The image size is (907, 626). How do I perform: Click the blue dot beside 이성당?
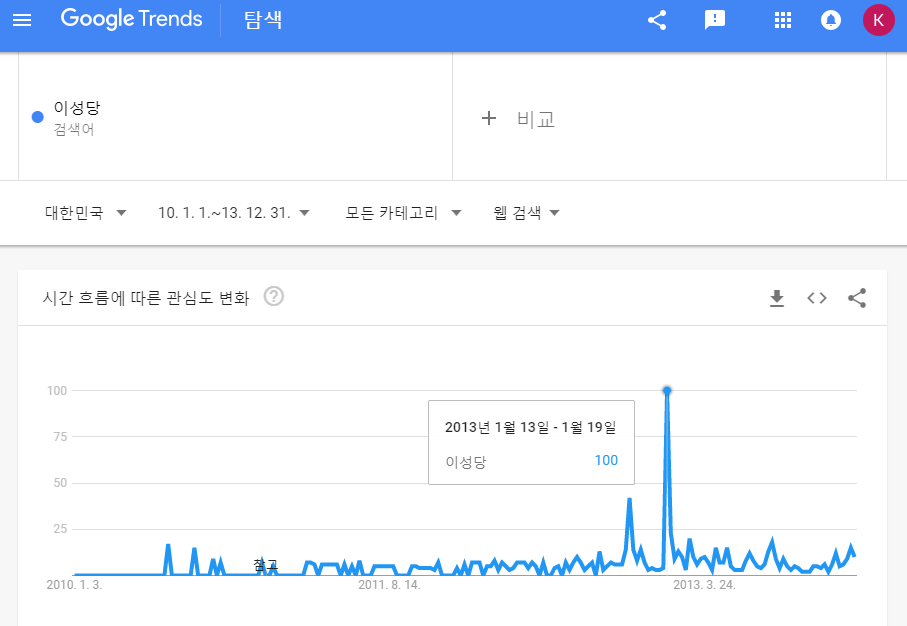(38, 117)
